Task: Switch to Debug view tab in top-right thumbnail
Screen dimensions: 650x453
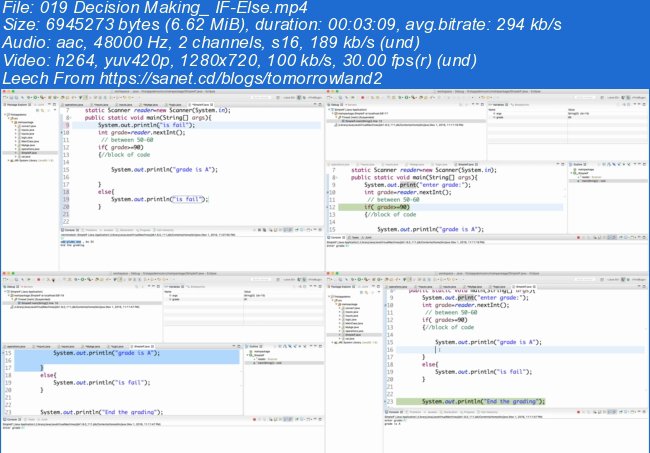Action: [x=335, y=104]
